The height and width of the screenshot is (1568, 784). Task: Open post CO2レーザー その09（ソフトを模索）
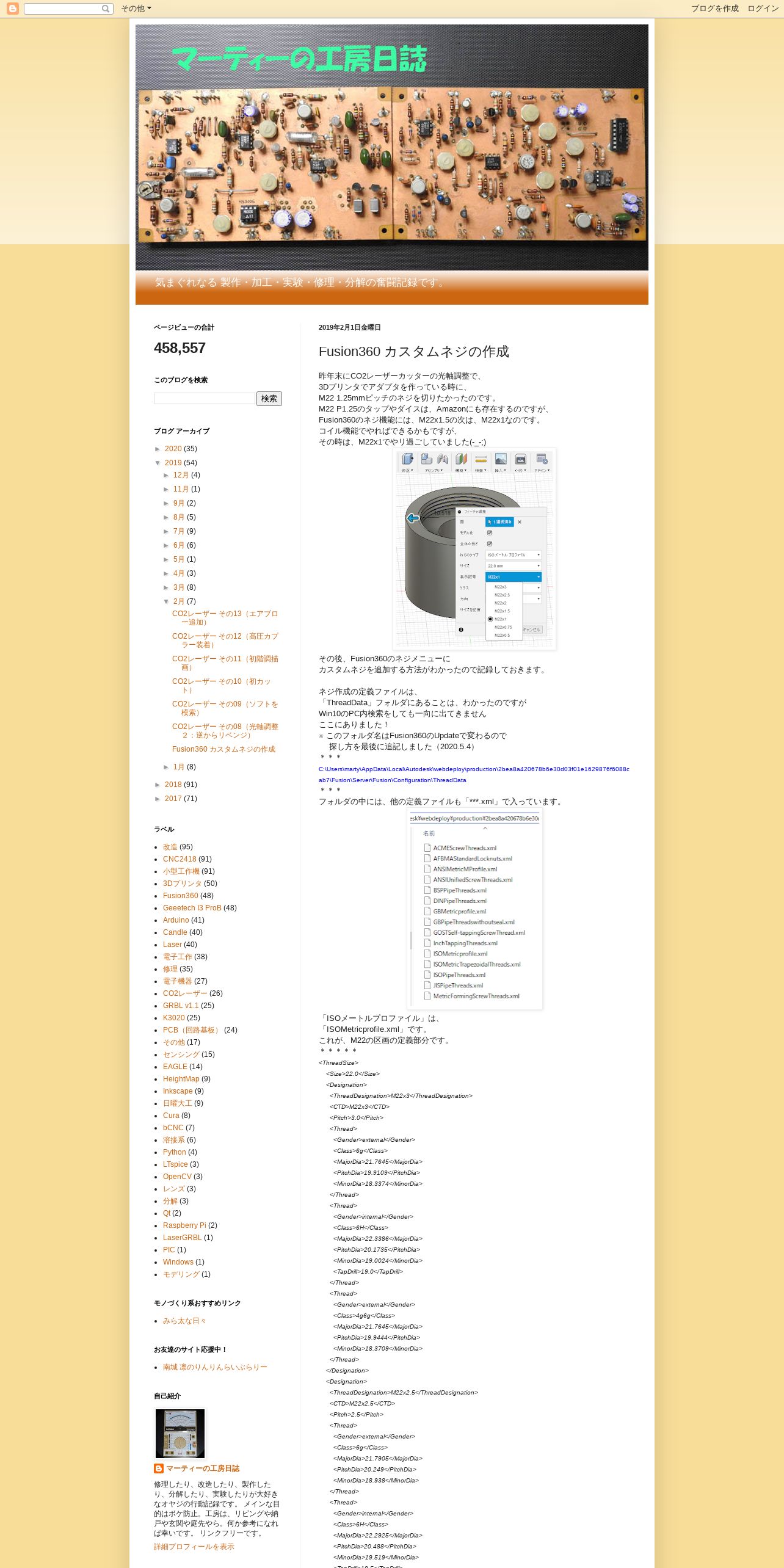pos(225,708)
